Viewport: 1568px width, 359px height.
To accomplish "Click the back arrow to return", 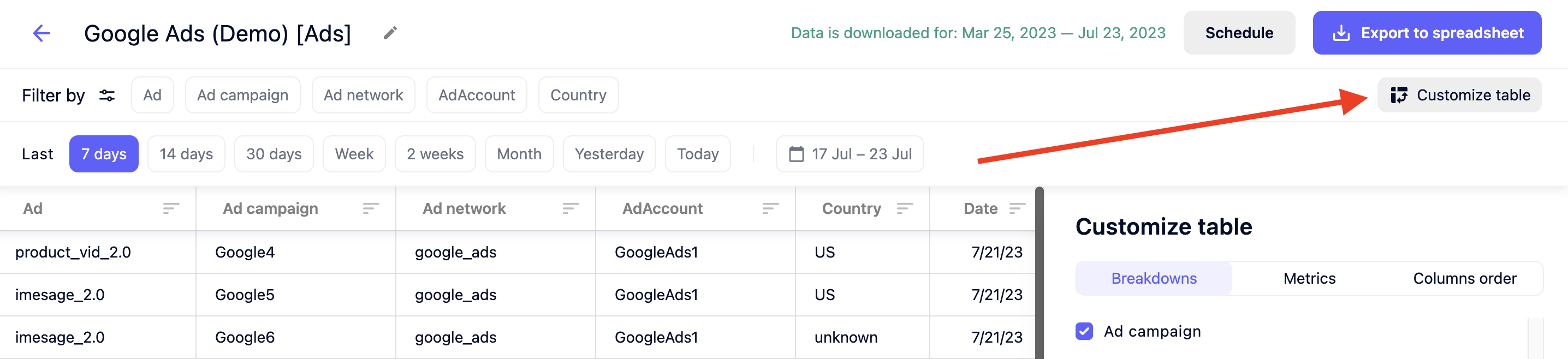I will (40, 33).
